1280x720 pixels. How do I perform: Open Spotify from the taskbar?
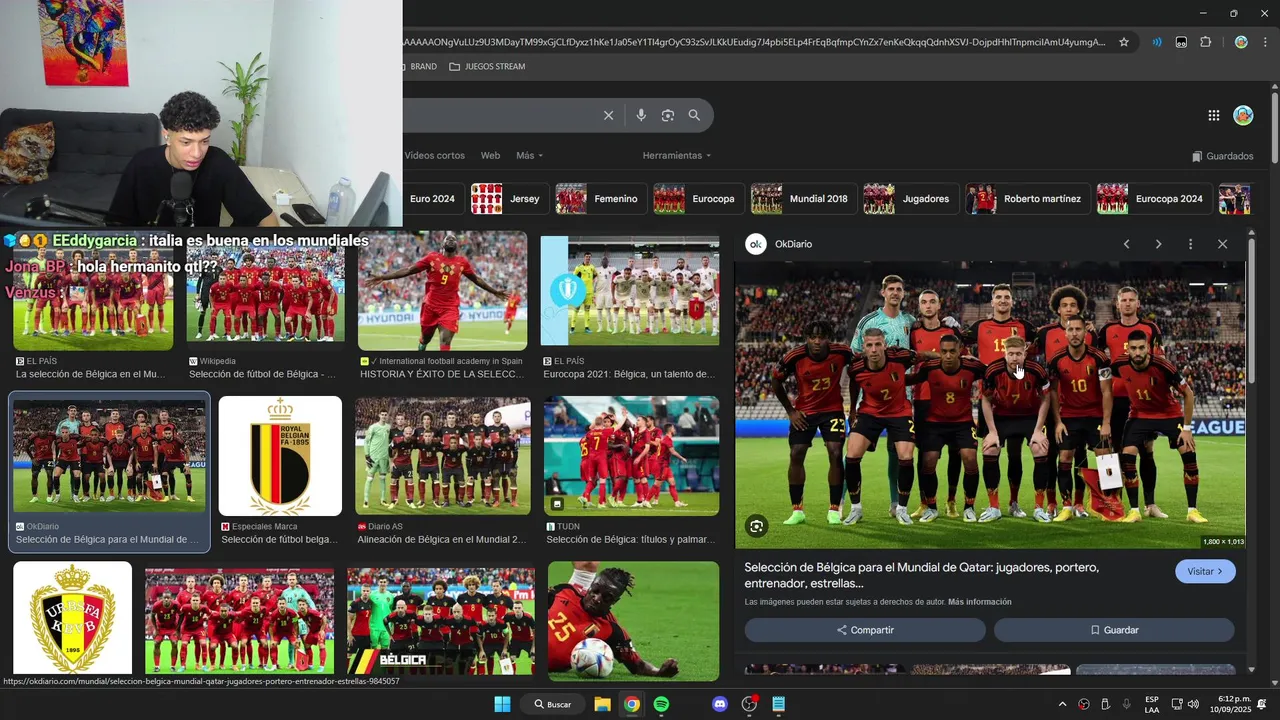click(661, 704)
